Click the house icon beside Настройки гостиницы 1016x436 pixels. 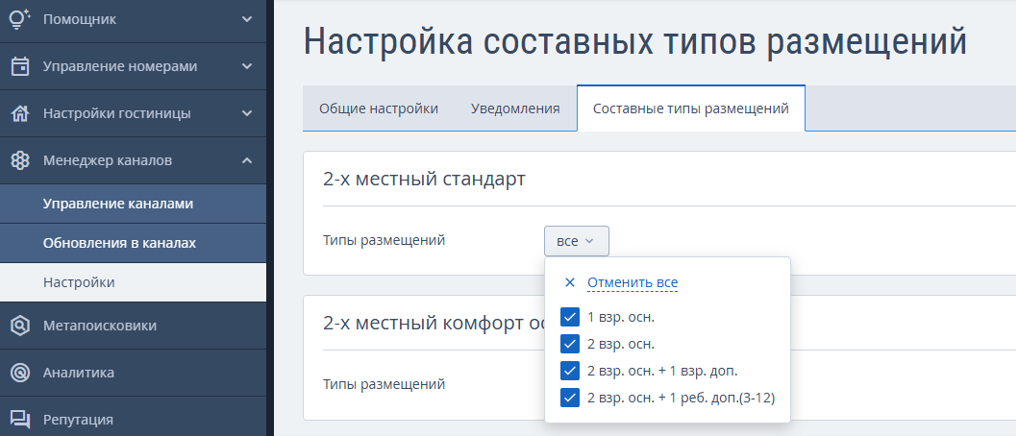coord(20,113)
